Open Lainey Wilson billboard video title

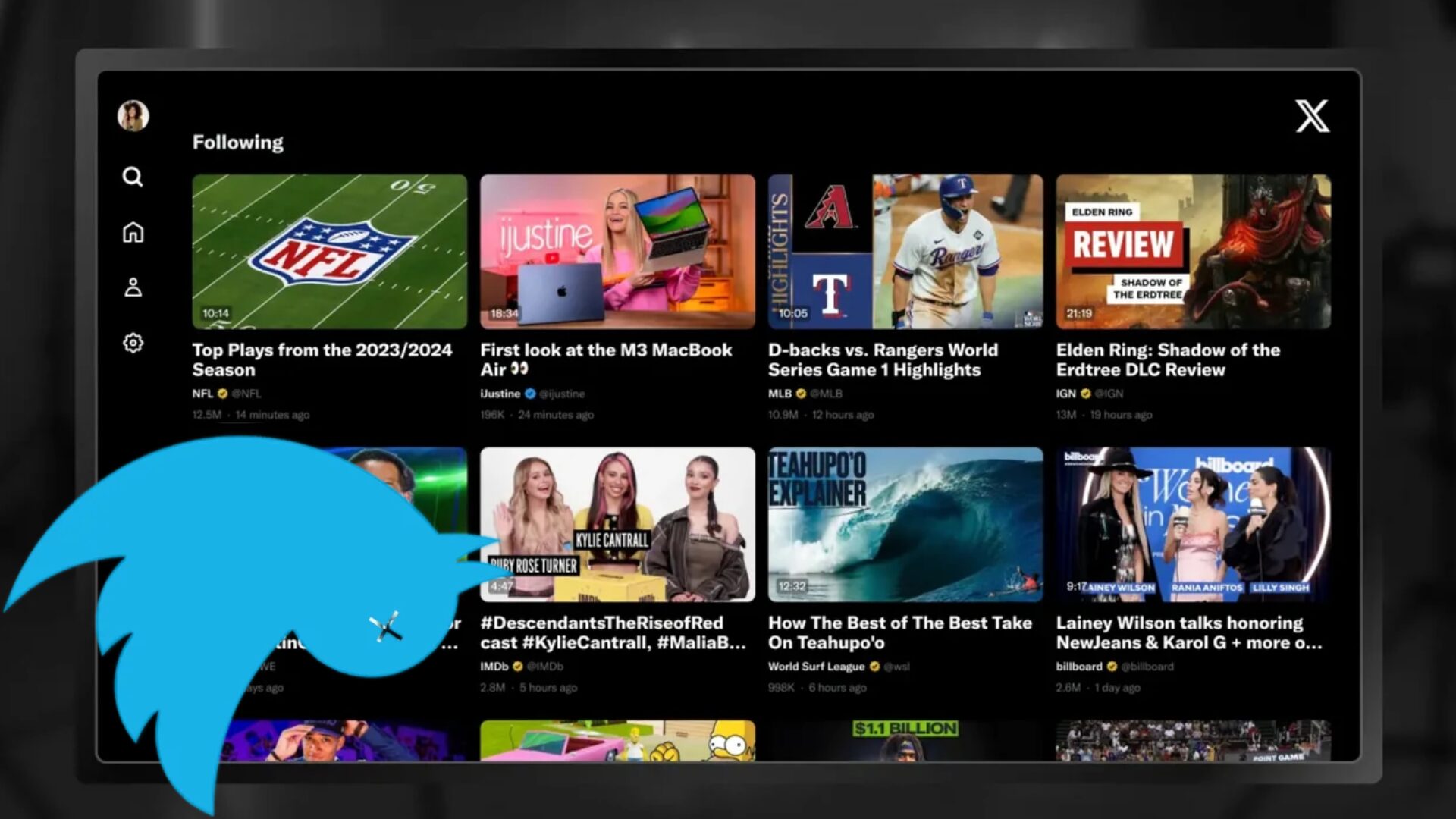[1188, 632]
